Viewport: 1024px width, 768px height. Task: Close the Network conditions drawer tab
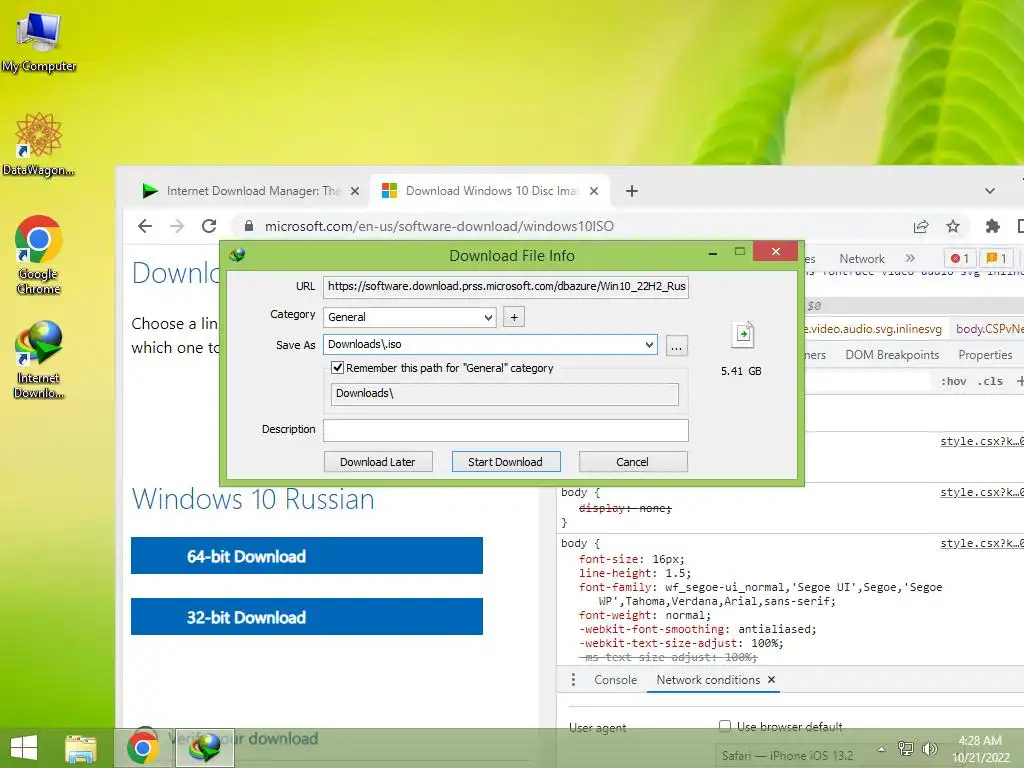tap(771, 680)
